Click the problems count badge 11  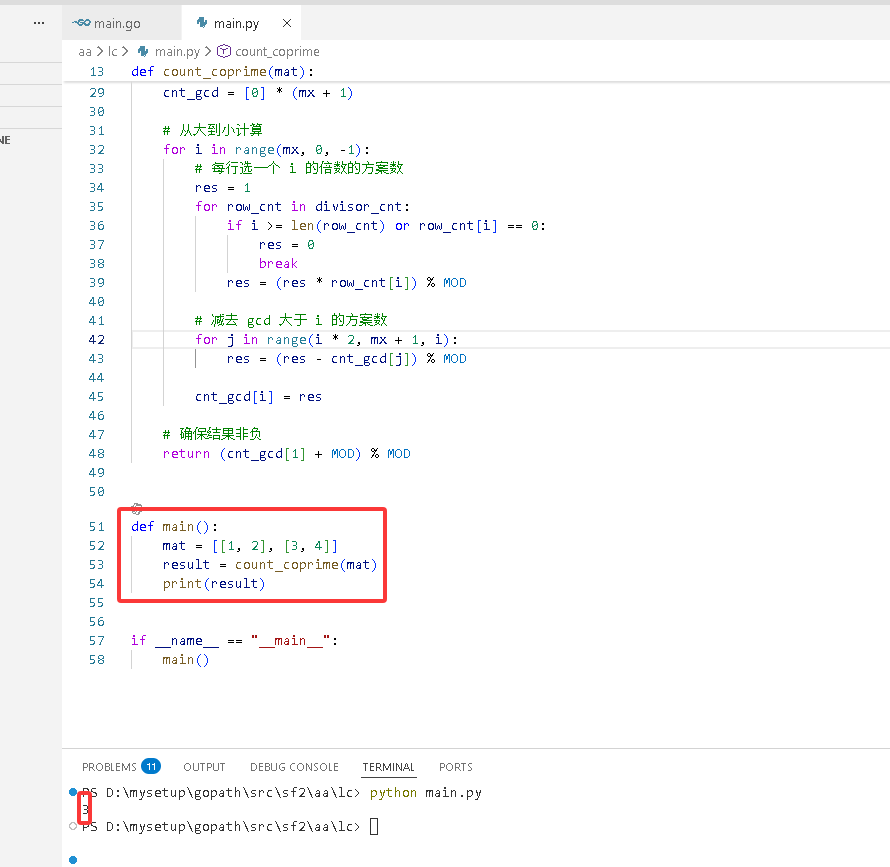tap(151, 767)
